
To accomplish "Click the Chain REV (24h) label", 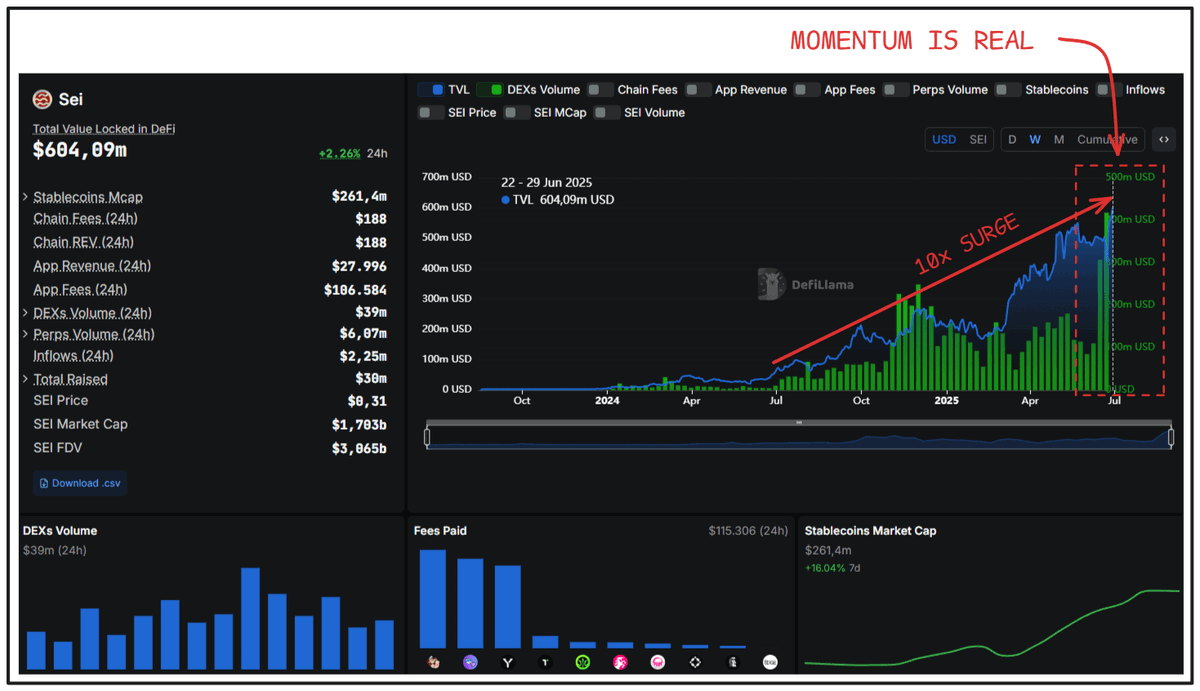I will pos(83,243).
